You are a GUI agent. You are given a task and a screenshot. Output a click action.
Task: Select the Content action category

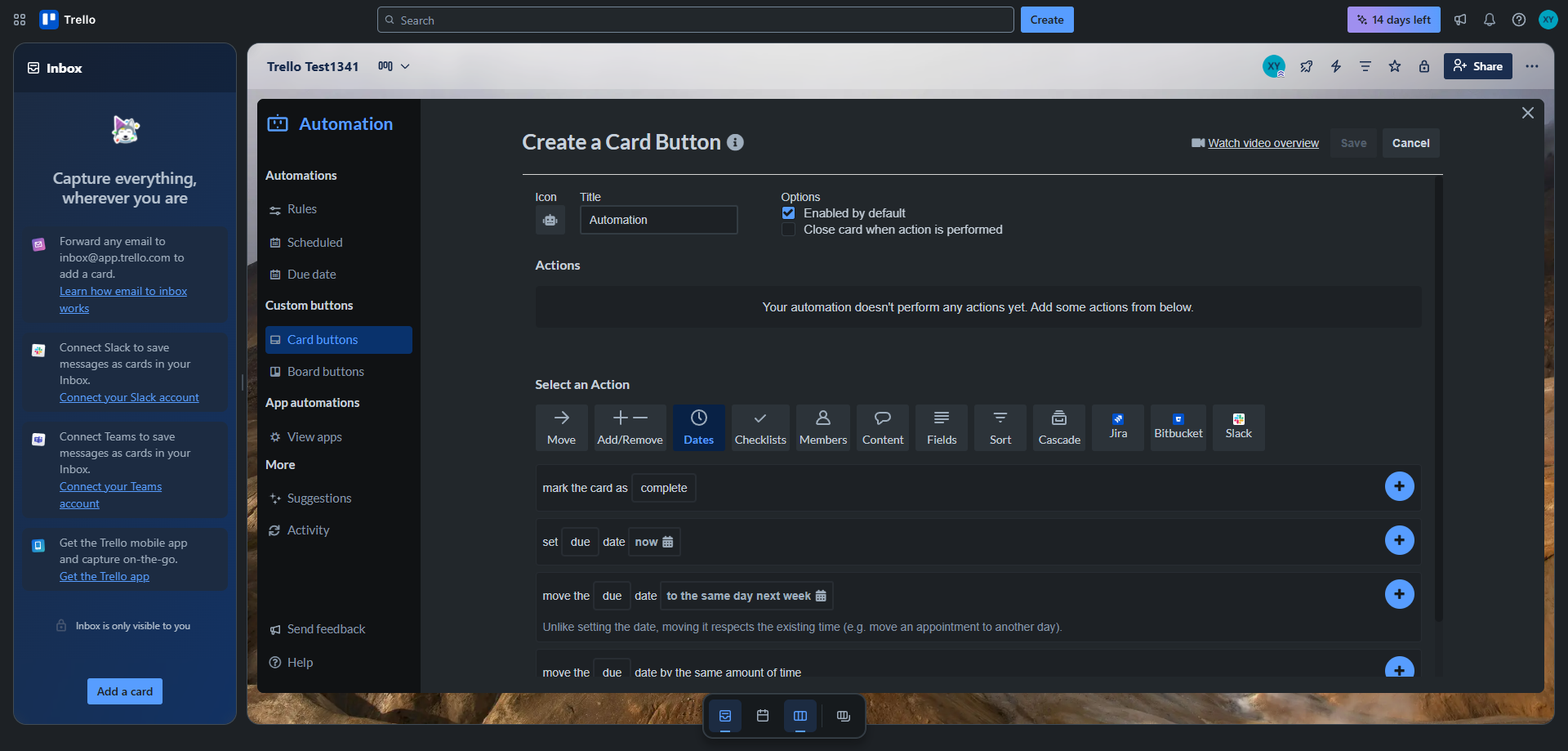tap(883, 427)
